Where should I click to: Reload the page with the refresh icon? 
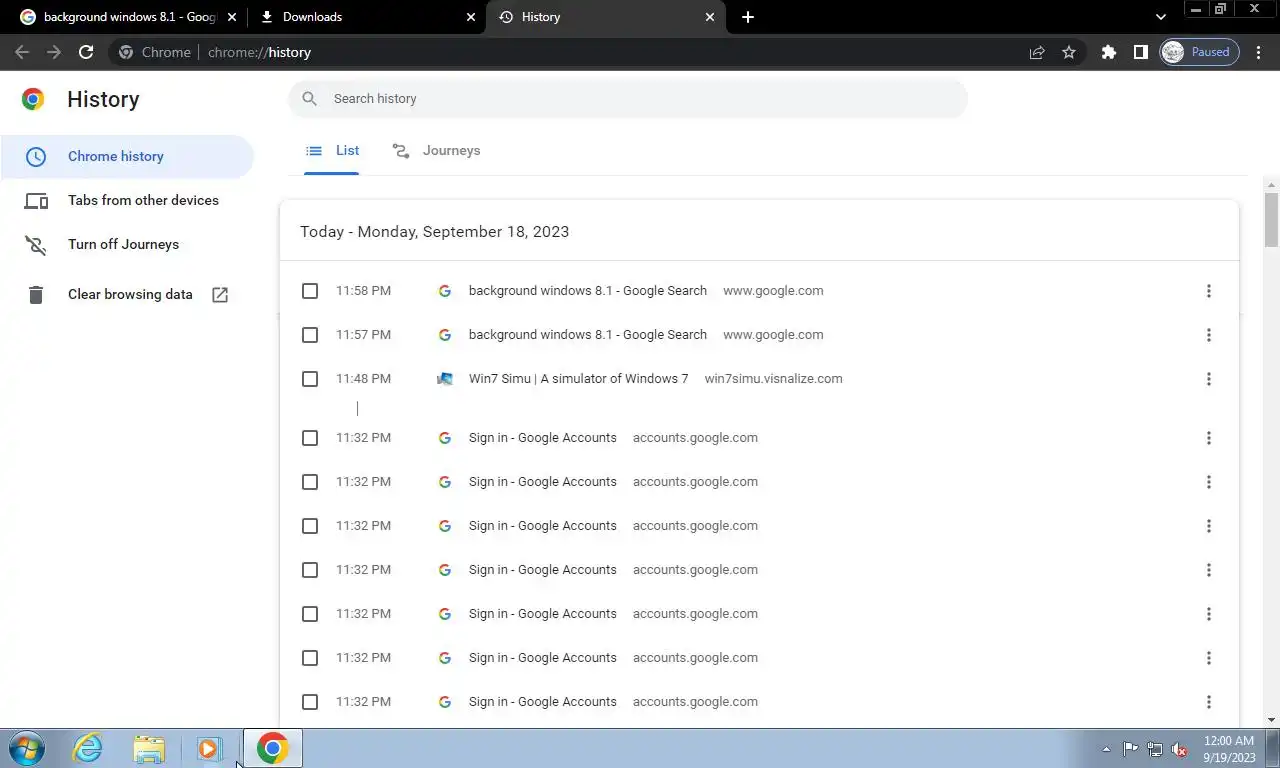(x=86, y=52)
